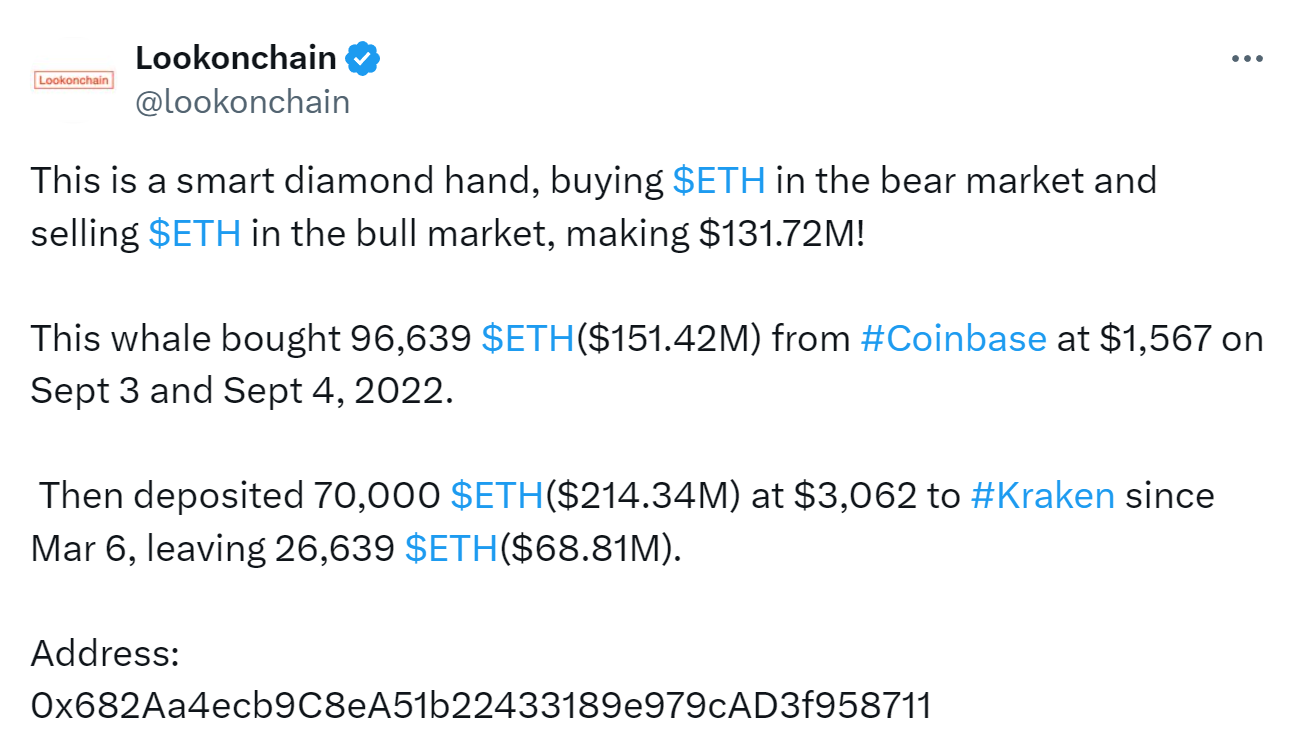Click the $3,062 deposit price text
1291x743 pixels.
pyautogui.click(x=856, y=495)
